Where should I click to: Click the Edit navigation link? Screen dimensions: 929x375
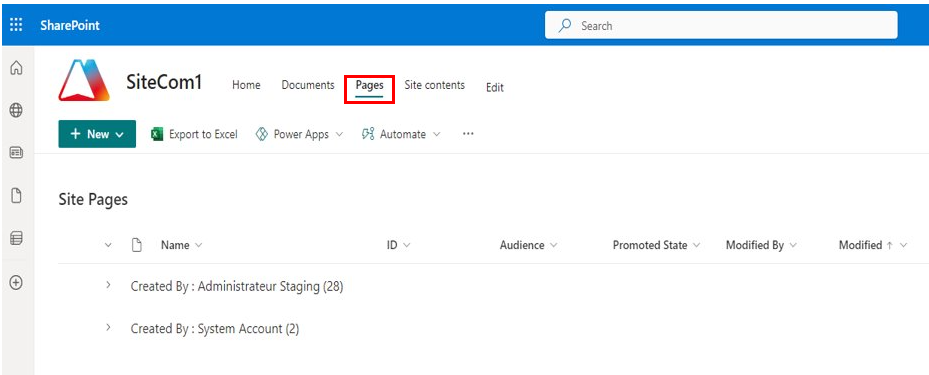[x=495, y=88]
